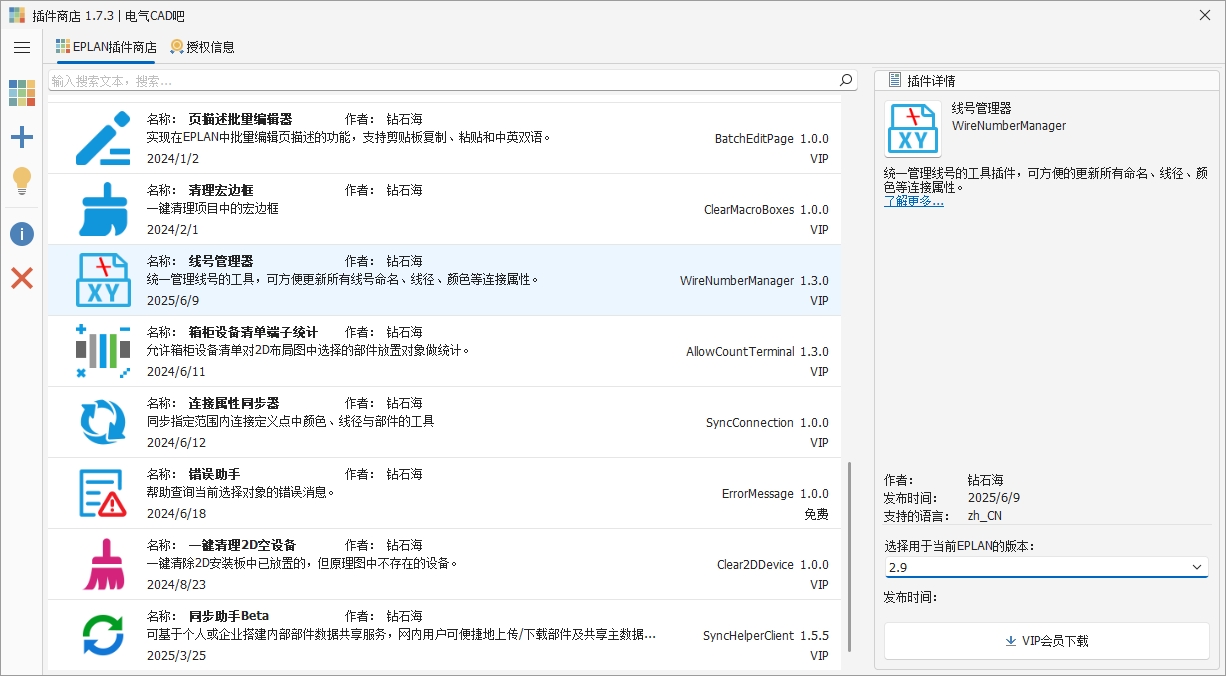Click the light bulb tips icon

pos(22,181)
